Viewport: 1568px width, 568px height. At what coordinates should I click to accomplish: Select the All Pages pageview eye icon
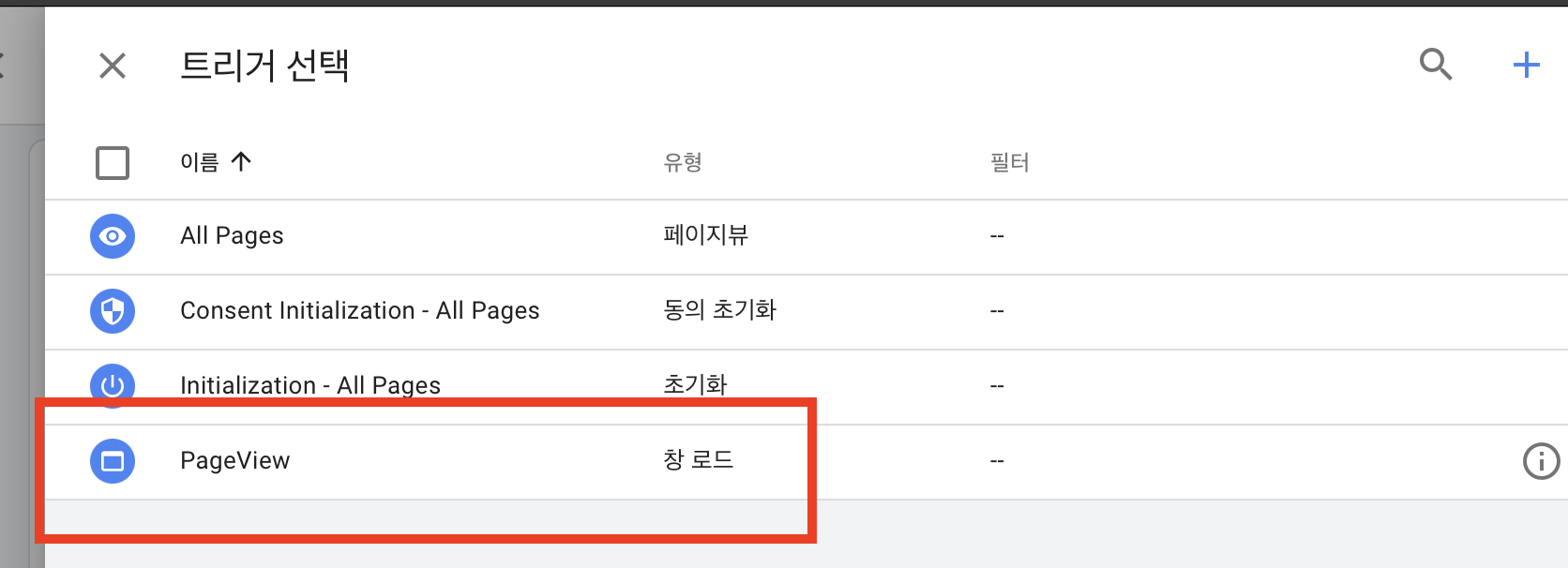click(x=112, y=236)
